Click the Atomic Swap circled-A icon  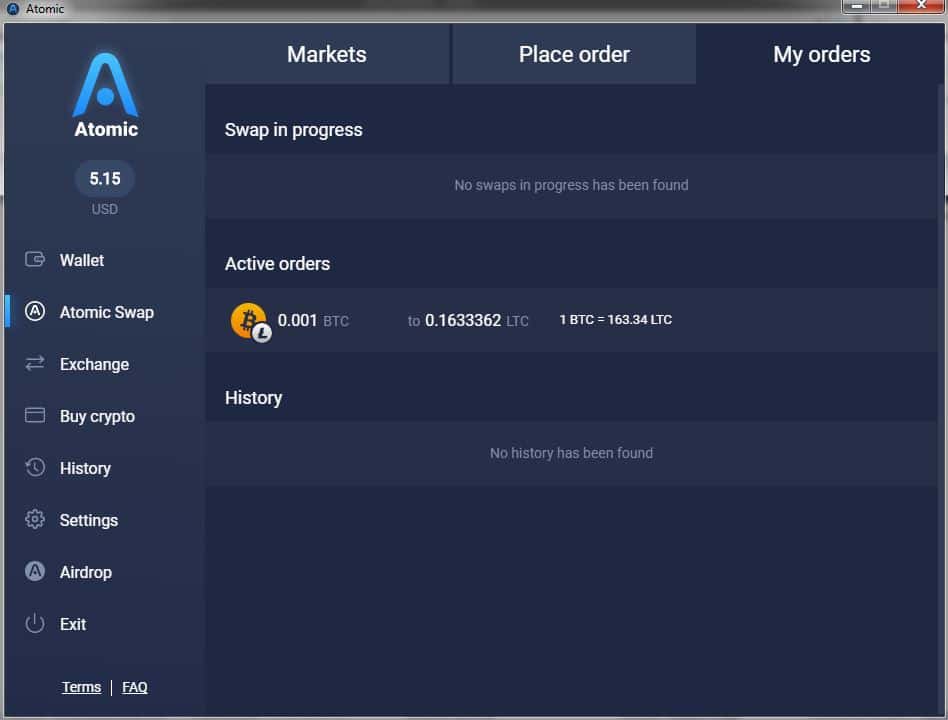coord(34,311)
